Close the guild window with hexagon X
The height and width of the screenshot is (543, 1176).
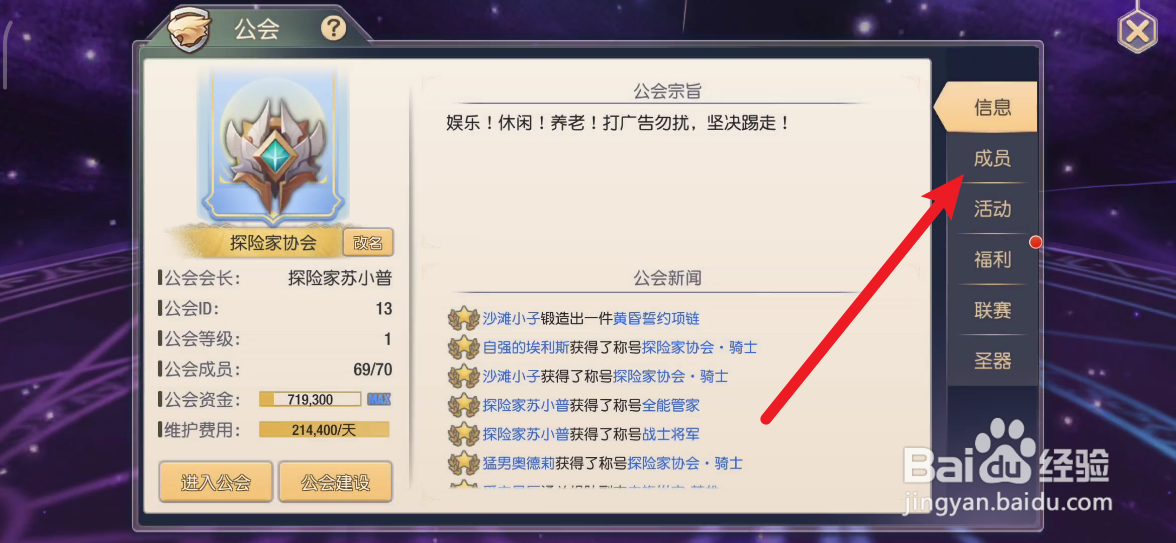(1137, 32)
